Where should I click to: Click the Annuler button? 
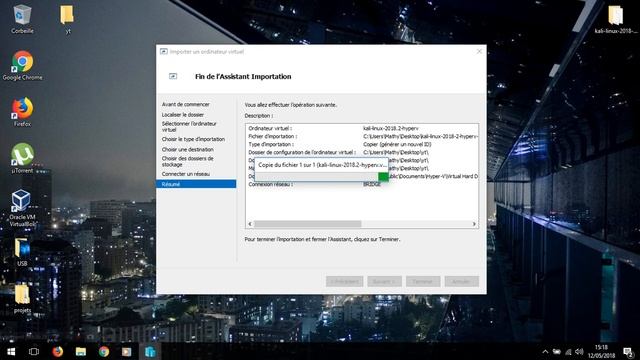462,281
